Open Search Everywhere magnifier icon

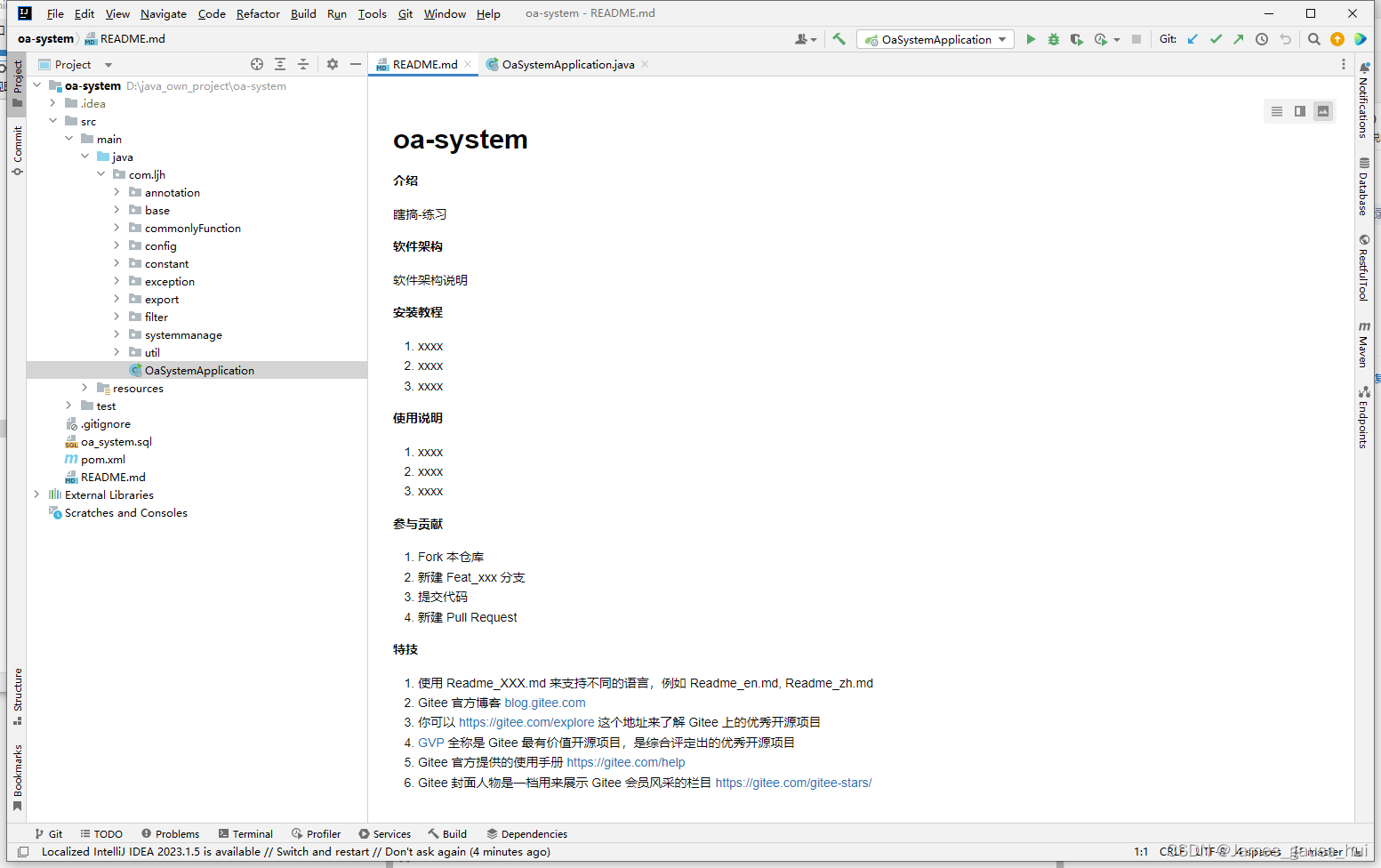point(1314,39)
